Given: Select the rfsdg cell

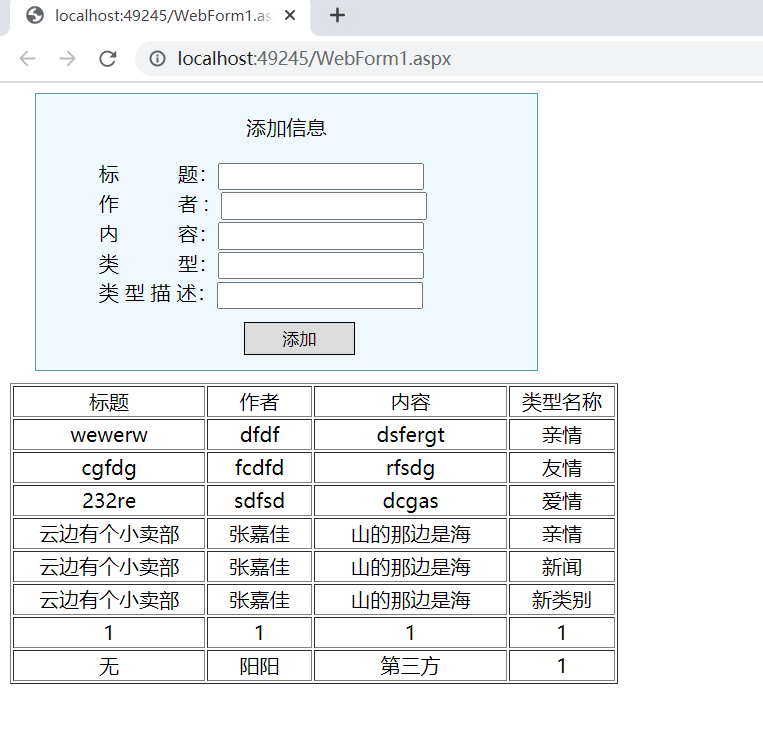Looking at the screenshot, I should (411, 468).
